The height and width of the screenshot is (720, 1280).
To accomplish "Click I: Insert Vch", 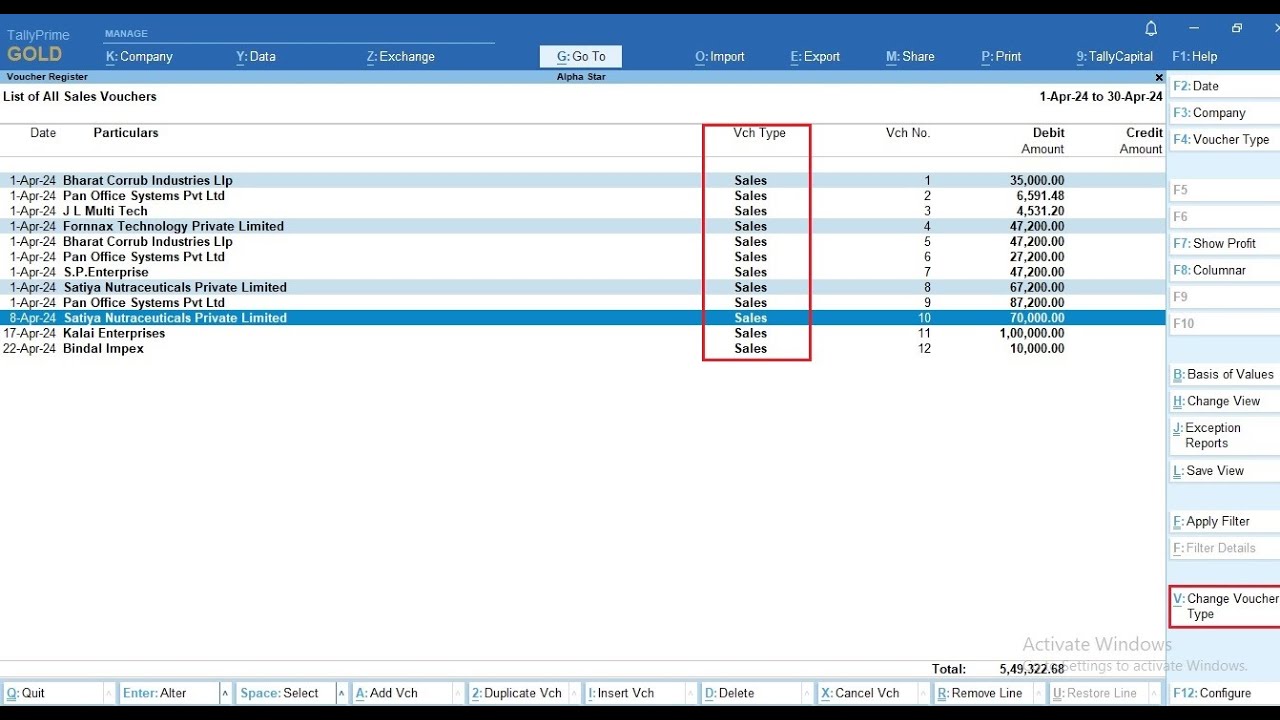I will pos(635,693).
